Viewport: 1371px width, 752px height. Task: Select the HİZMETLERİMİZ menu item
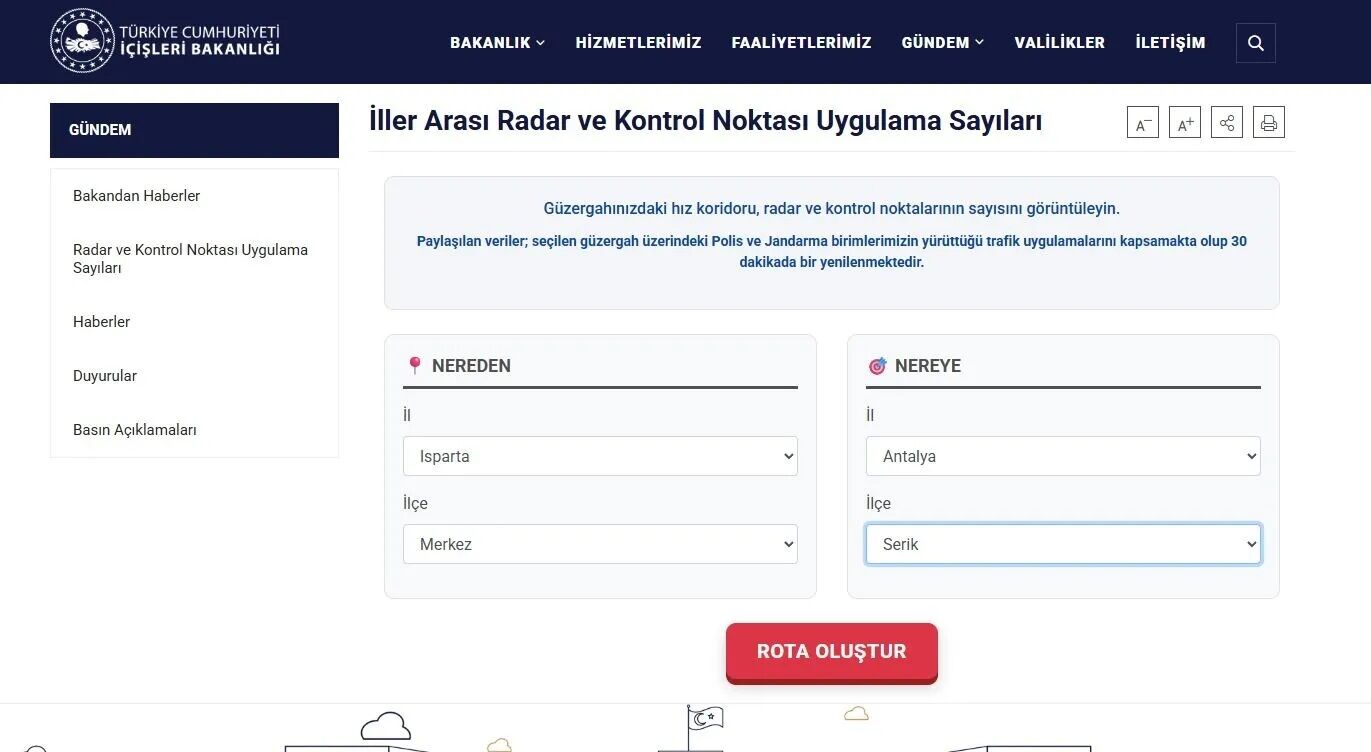point(638,42)
